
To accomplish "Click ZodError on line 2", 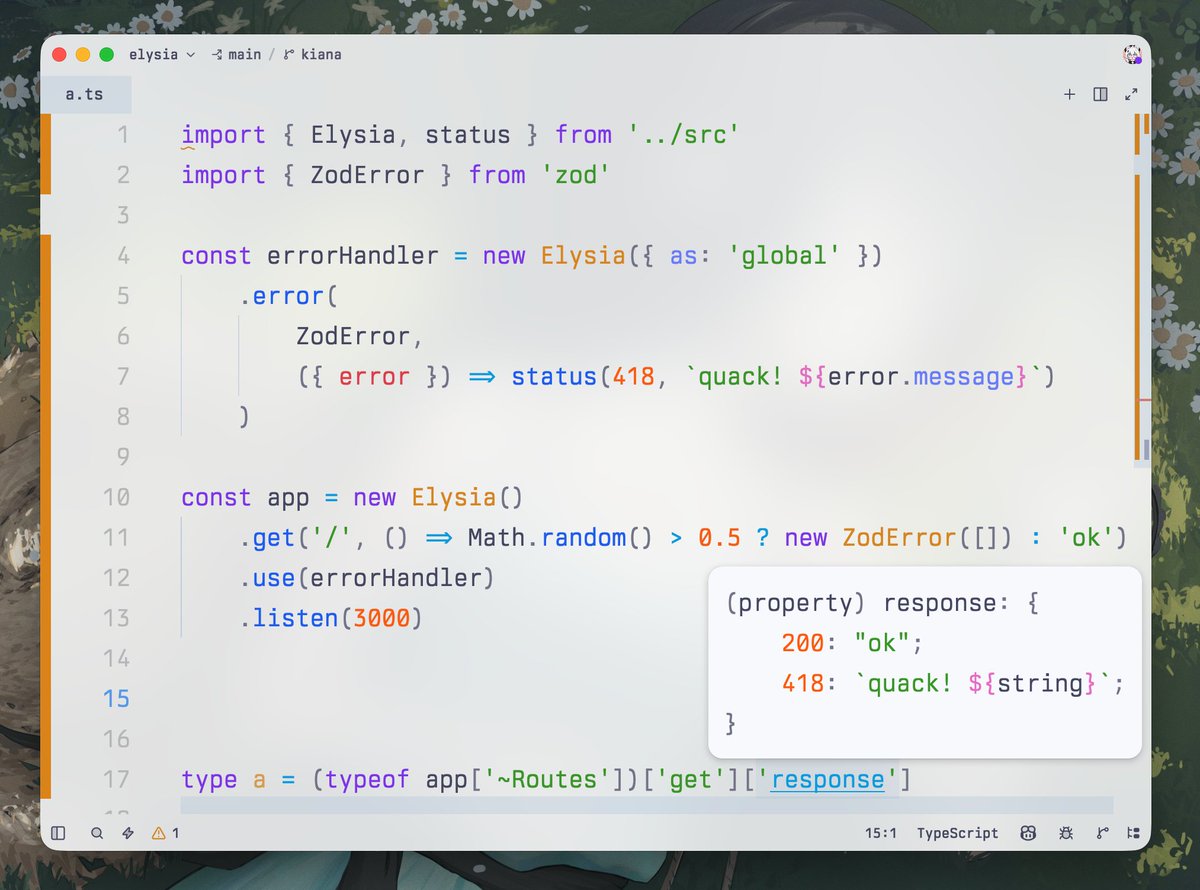I will pos(368,175).
